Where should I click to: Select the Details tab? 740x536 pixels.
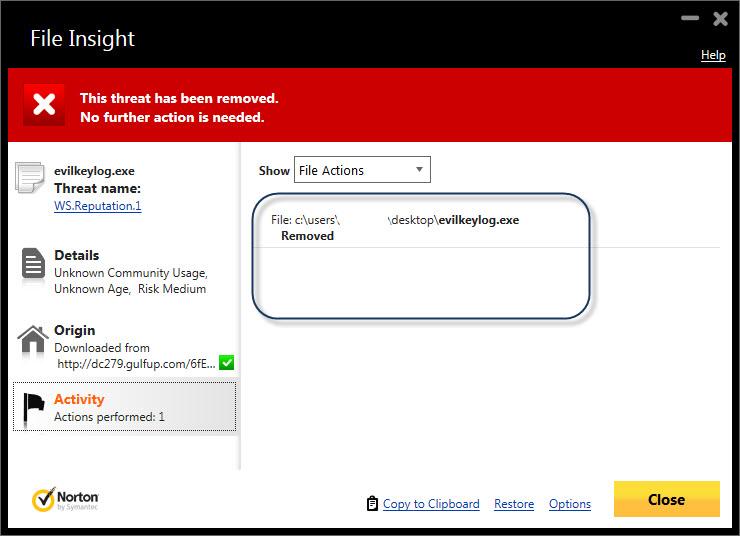tap(125, 271)
